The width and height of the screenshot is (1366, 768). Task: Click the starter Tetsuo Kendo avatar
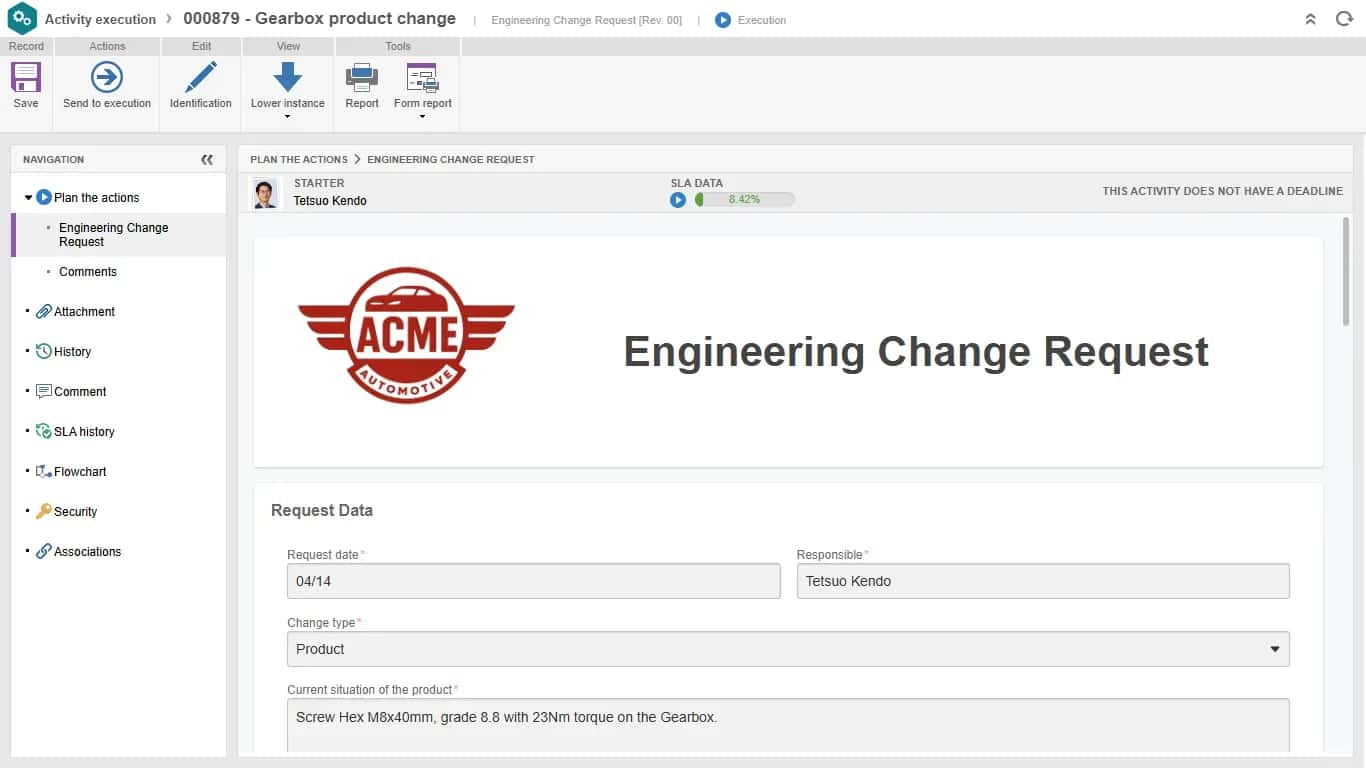265,194
